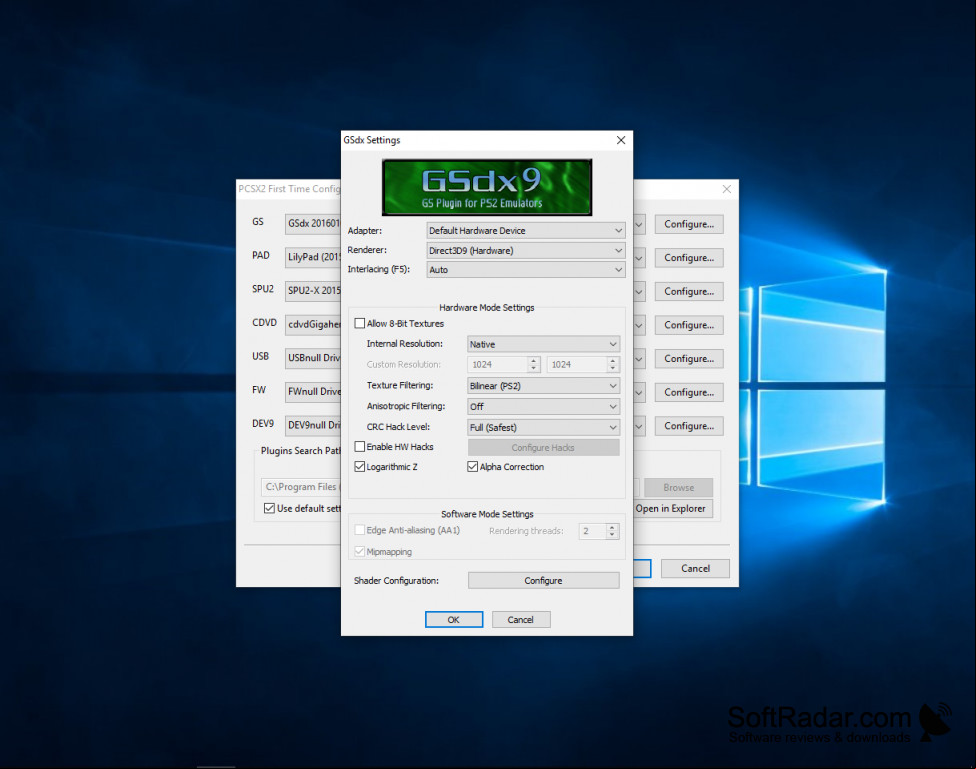Click the Software Mode Settings group label
Screen dimensions: 976x769
click(487, 514)
